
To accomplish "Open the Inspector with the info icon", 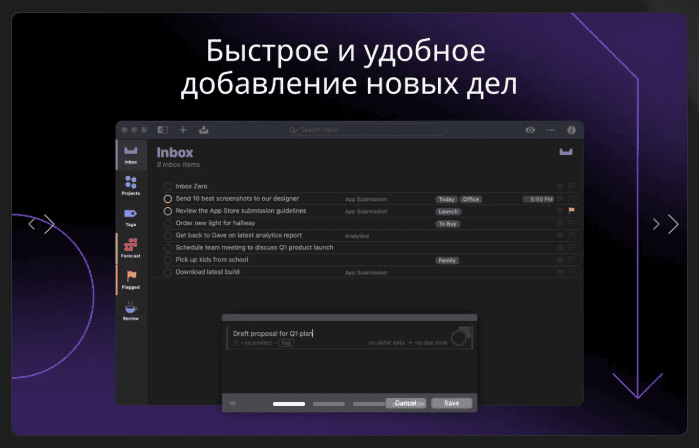I will tap(571, 130).
